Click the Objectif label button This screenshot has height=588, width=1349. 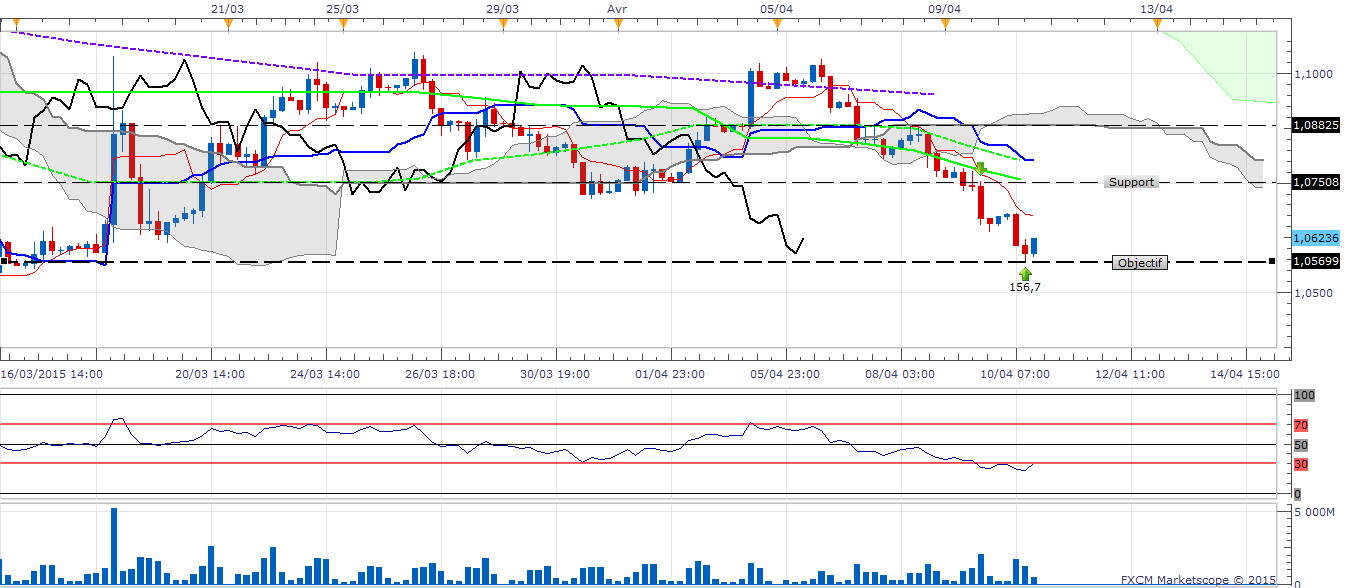[1139, 262]
